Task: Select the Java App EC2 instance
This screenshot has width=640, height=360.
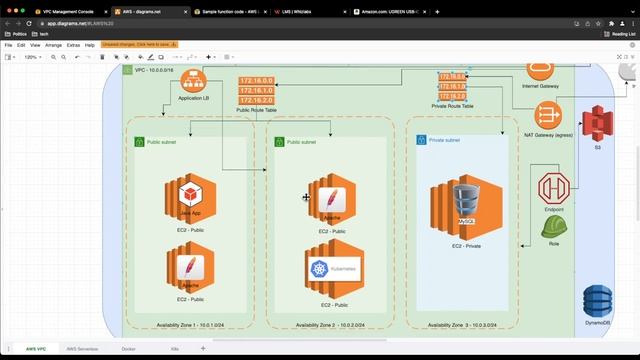Action: (x=190, y=198)
